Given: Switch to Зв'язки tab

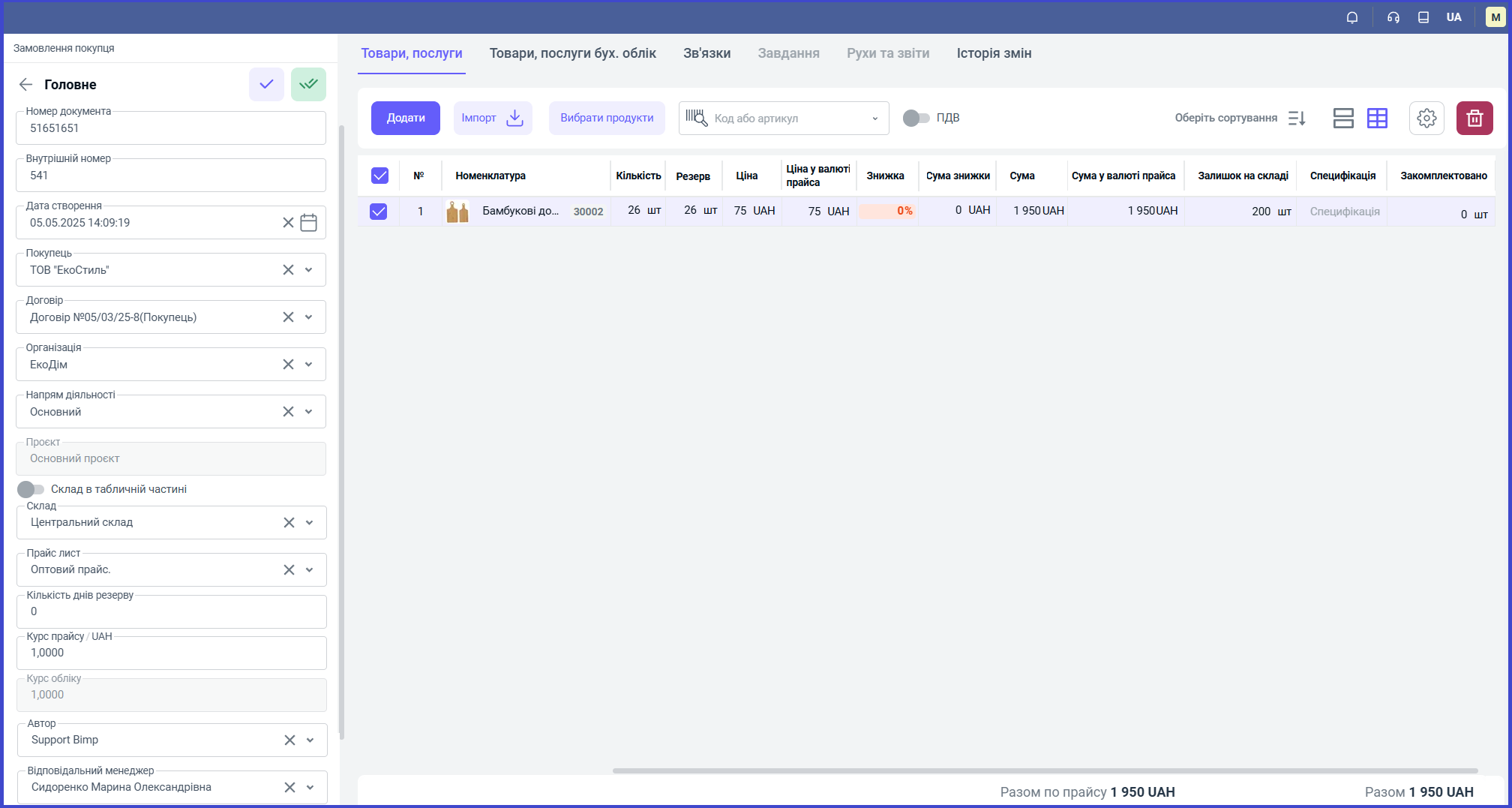Looking at the screenshot, I should click(706, 53).
